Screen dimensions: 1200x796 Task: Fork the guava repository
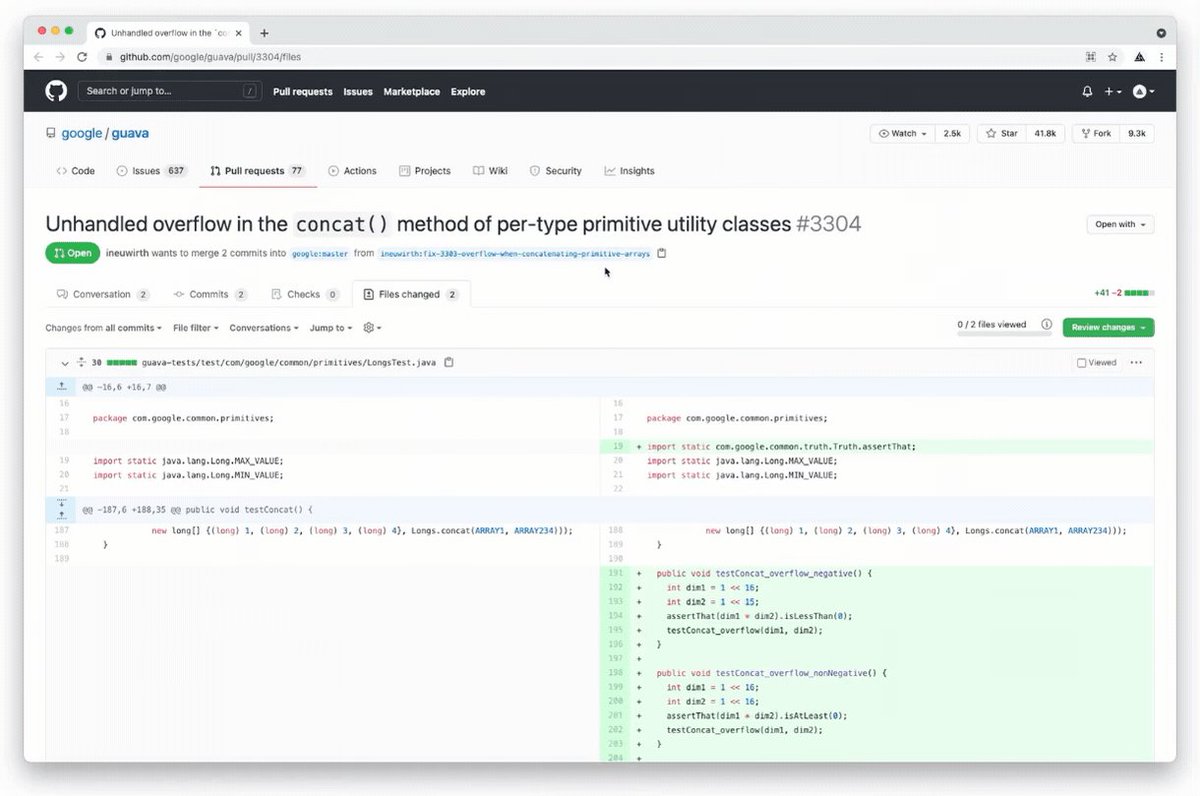1096,133
